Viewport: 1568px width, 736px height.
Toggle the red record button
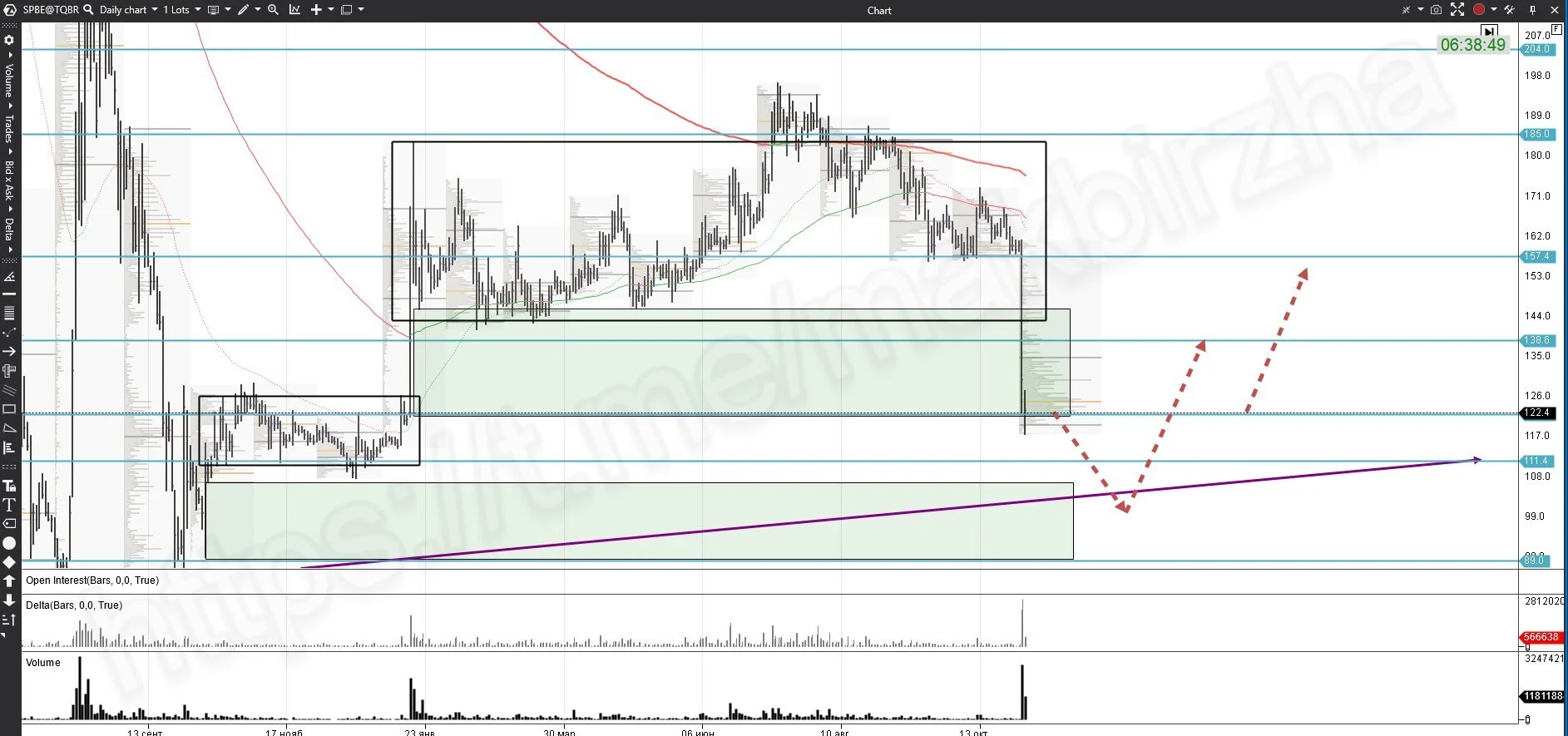tap(1478, 10)
